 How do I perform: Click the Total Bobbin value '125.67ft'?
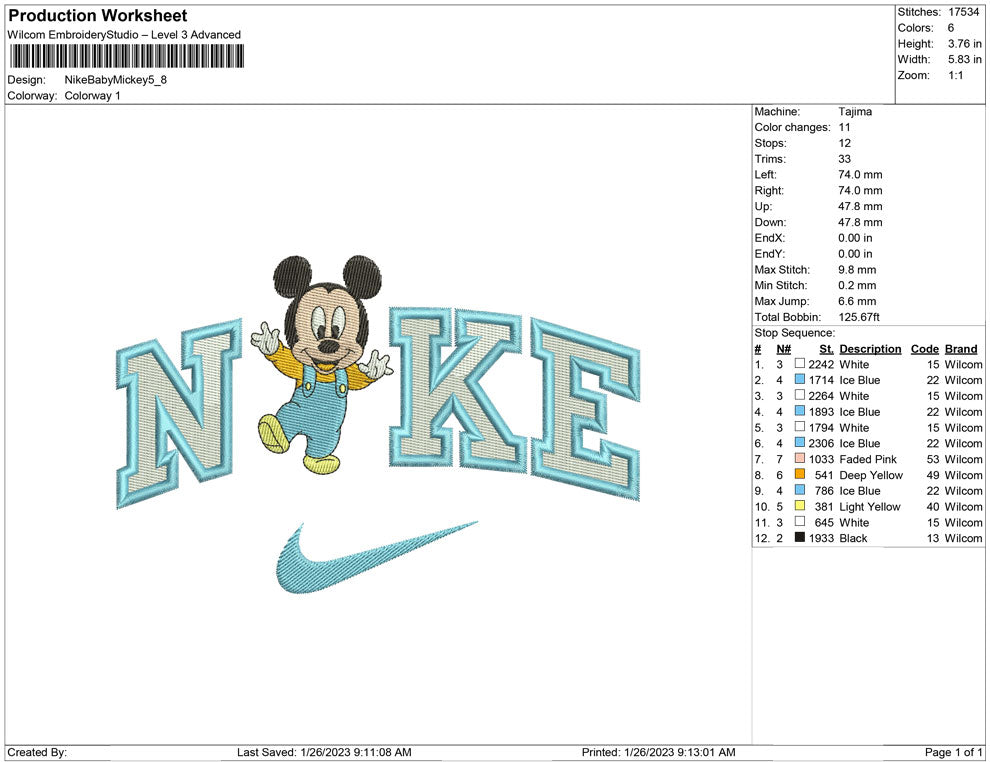(859, 317)
